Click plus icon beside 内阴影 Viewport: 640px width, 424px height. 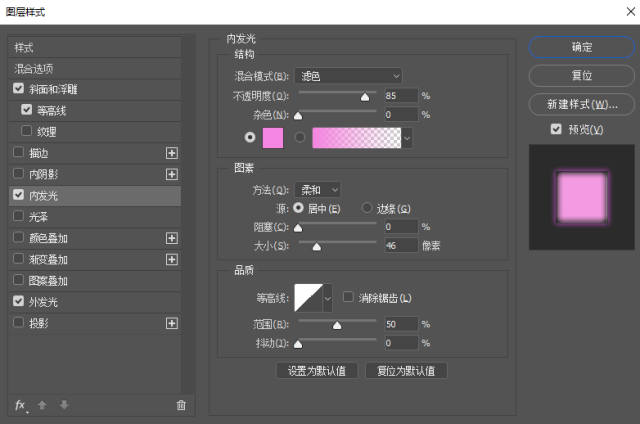point(171,175)
